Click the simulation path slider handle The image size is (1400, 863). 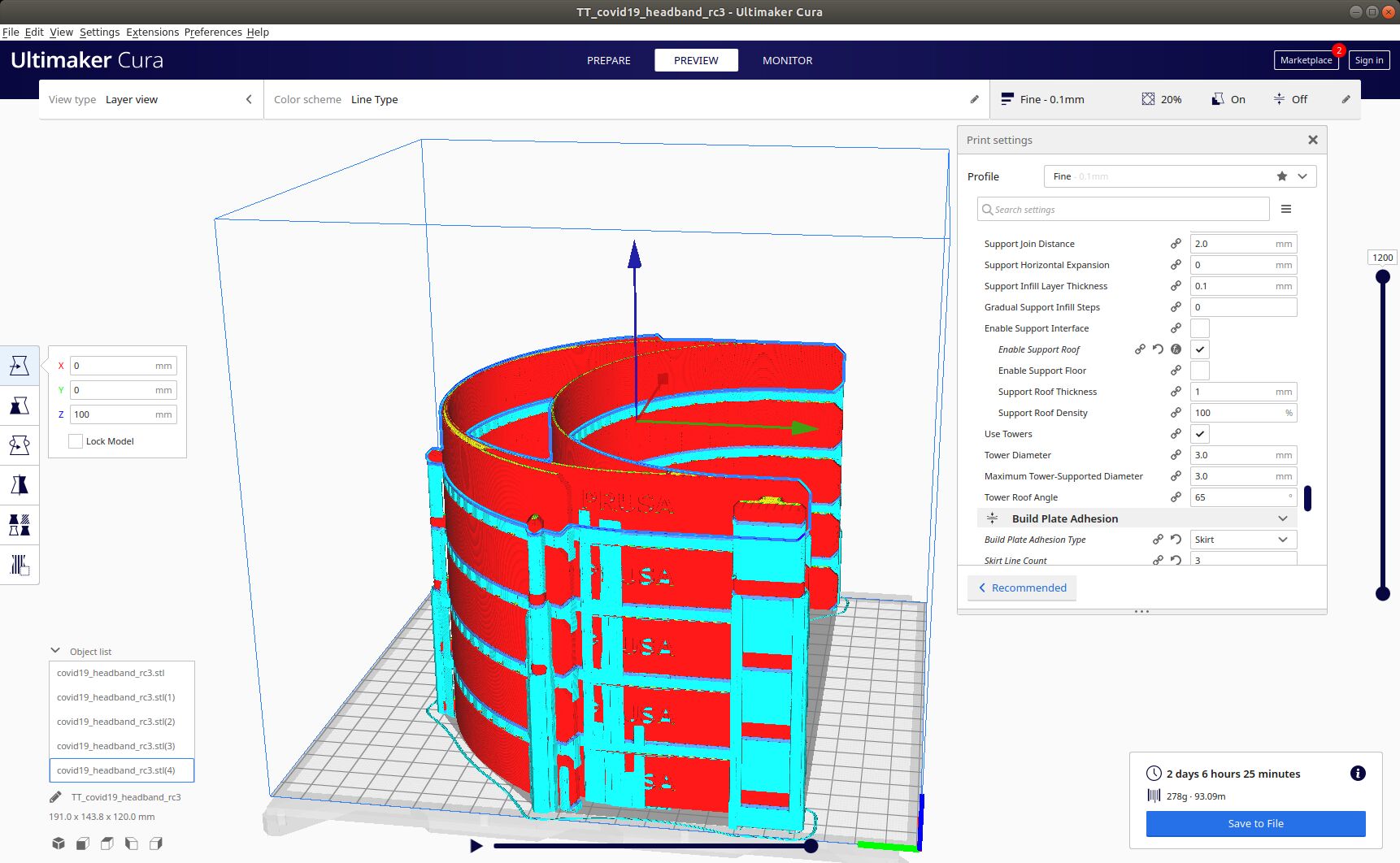[811, 846]
